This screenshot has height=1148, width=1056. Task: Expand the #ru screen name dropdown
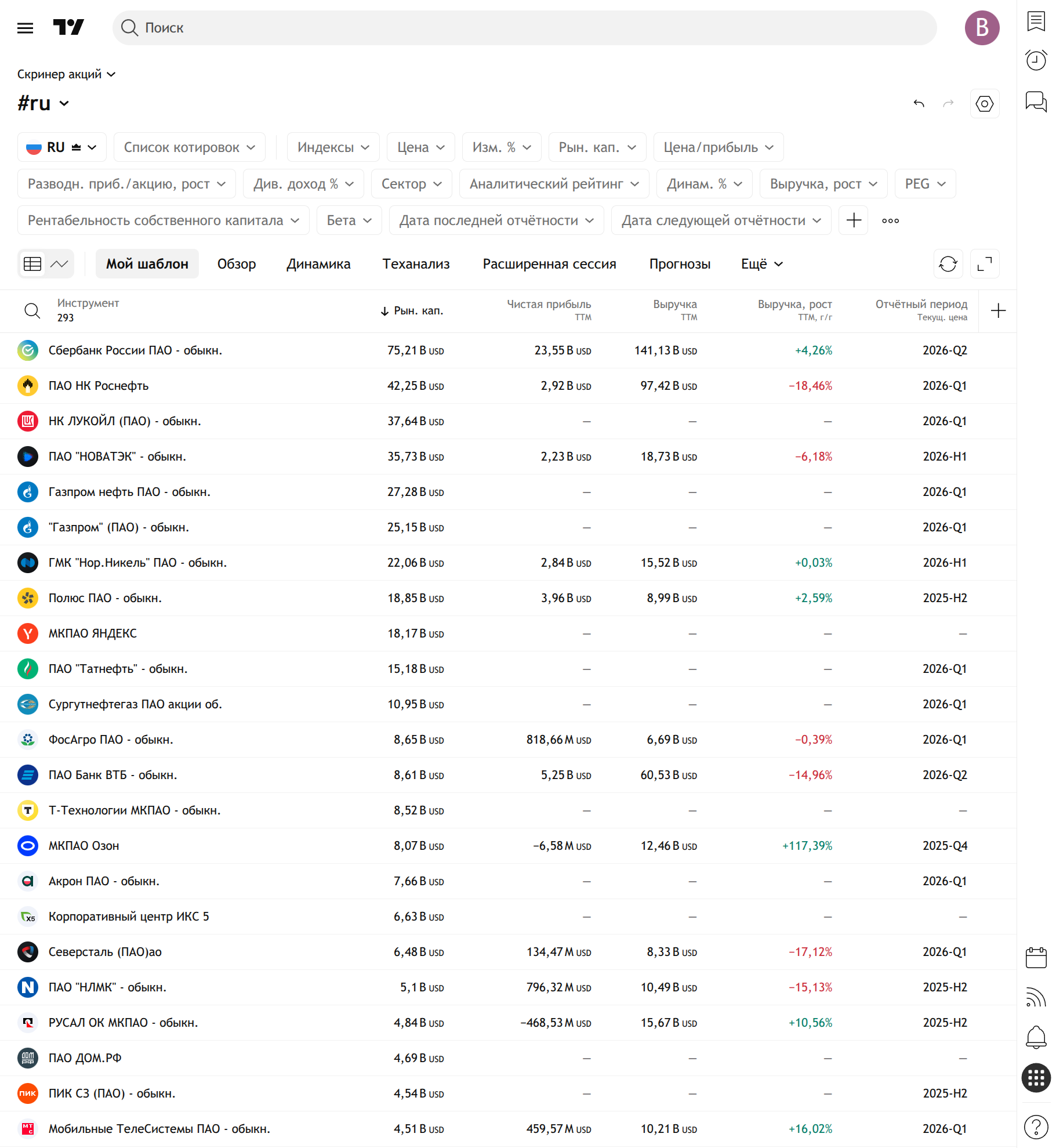(43, 103)
